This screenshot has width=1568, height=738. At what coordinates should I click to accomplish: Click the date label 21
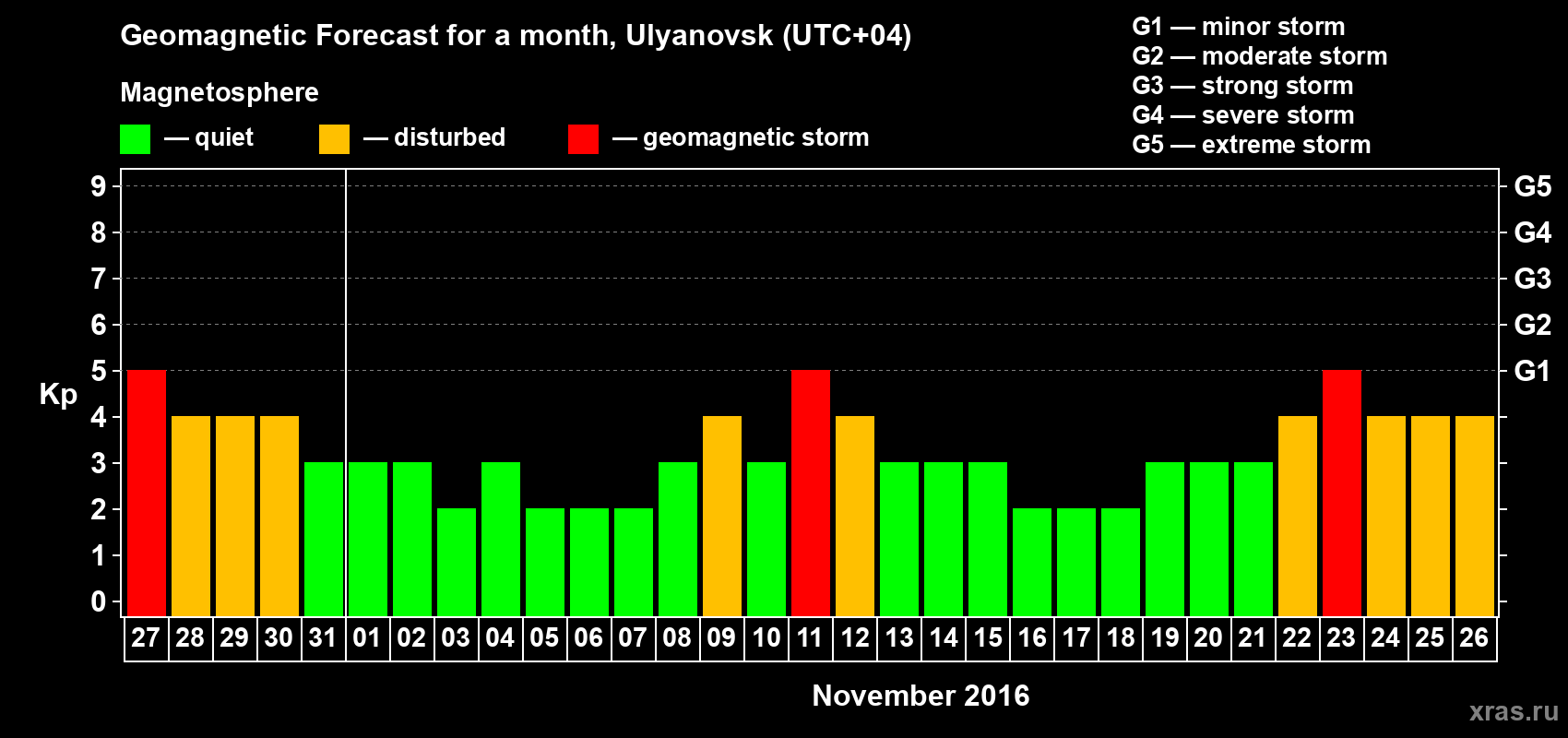click(1253, 637)
